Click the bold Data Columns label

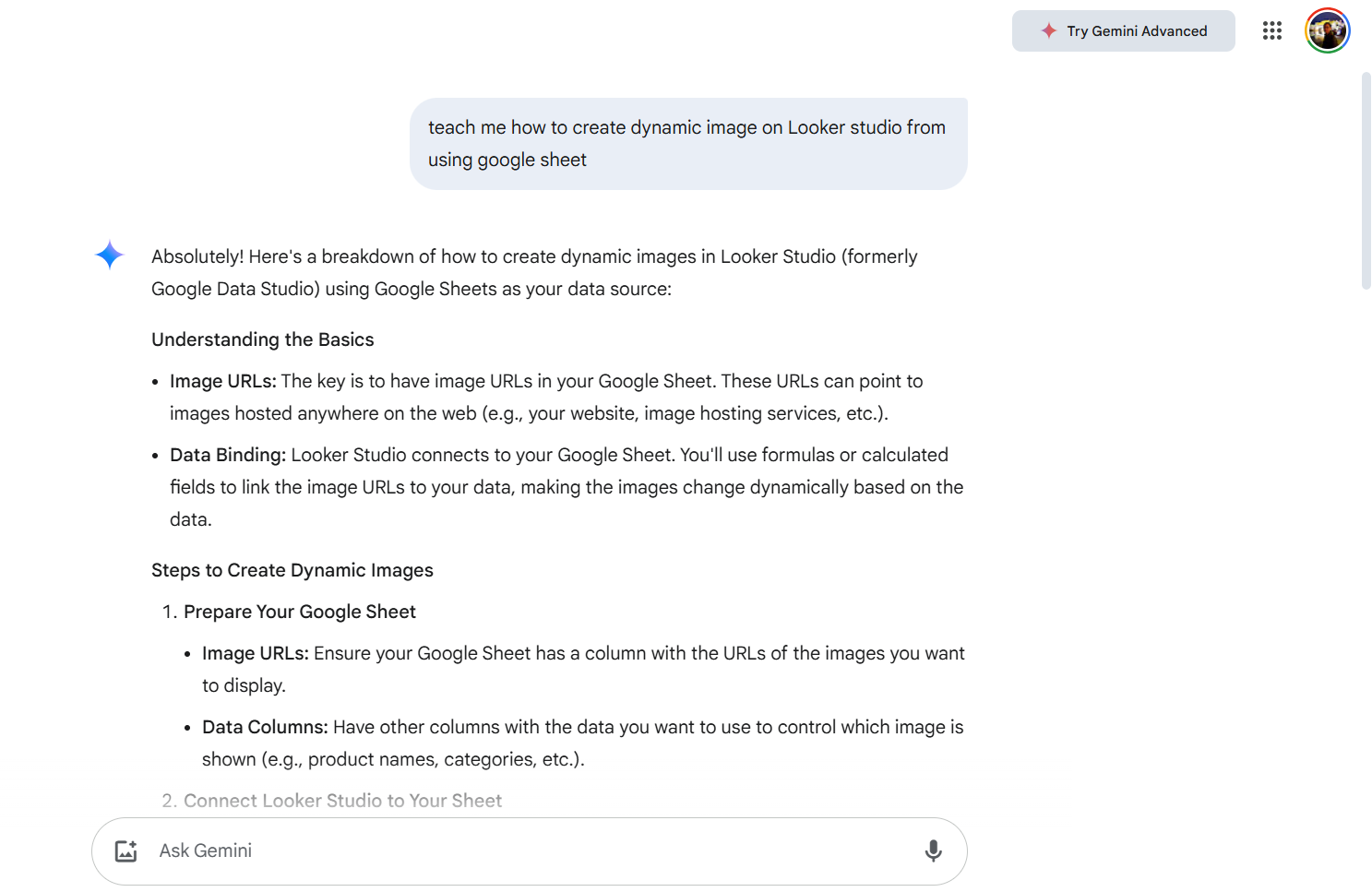[x=265, y=727]
